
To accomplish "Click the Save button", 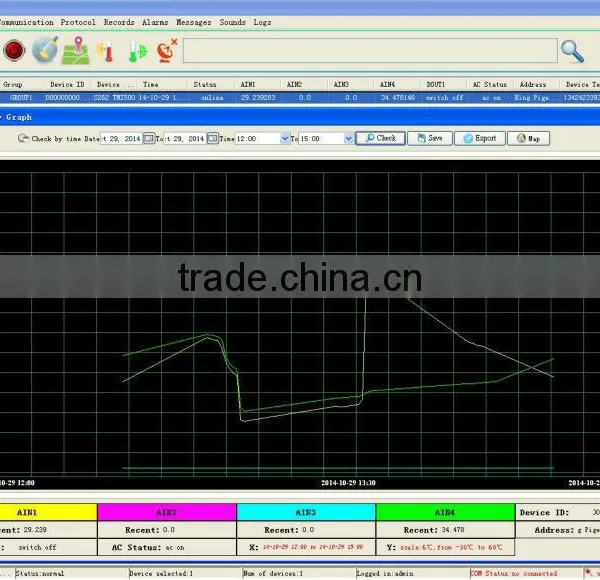I will point(430,138).
